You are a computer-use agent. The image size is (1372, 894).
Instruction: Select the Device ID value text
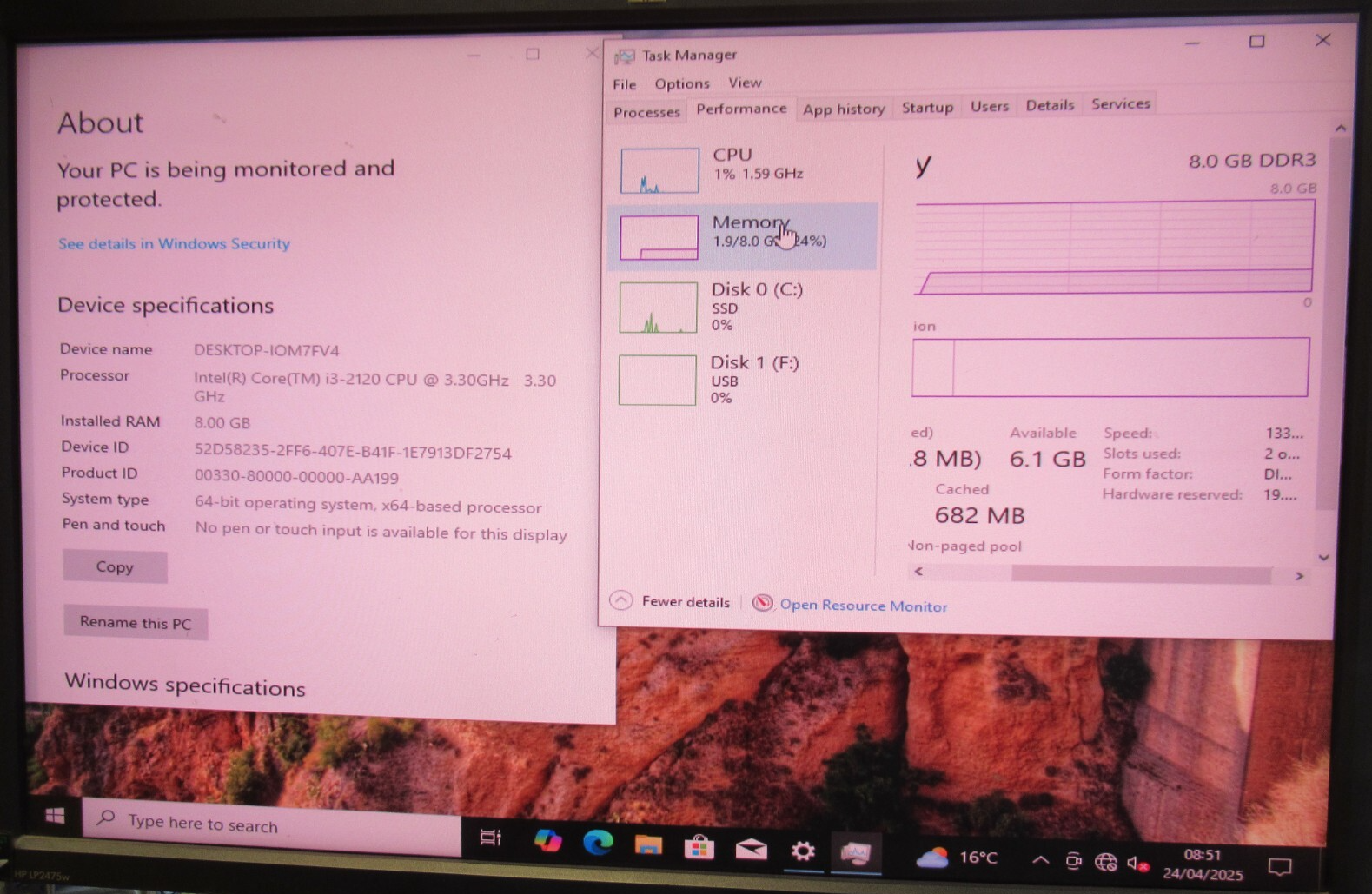[353, 453]
